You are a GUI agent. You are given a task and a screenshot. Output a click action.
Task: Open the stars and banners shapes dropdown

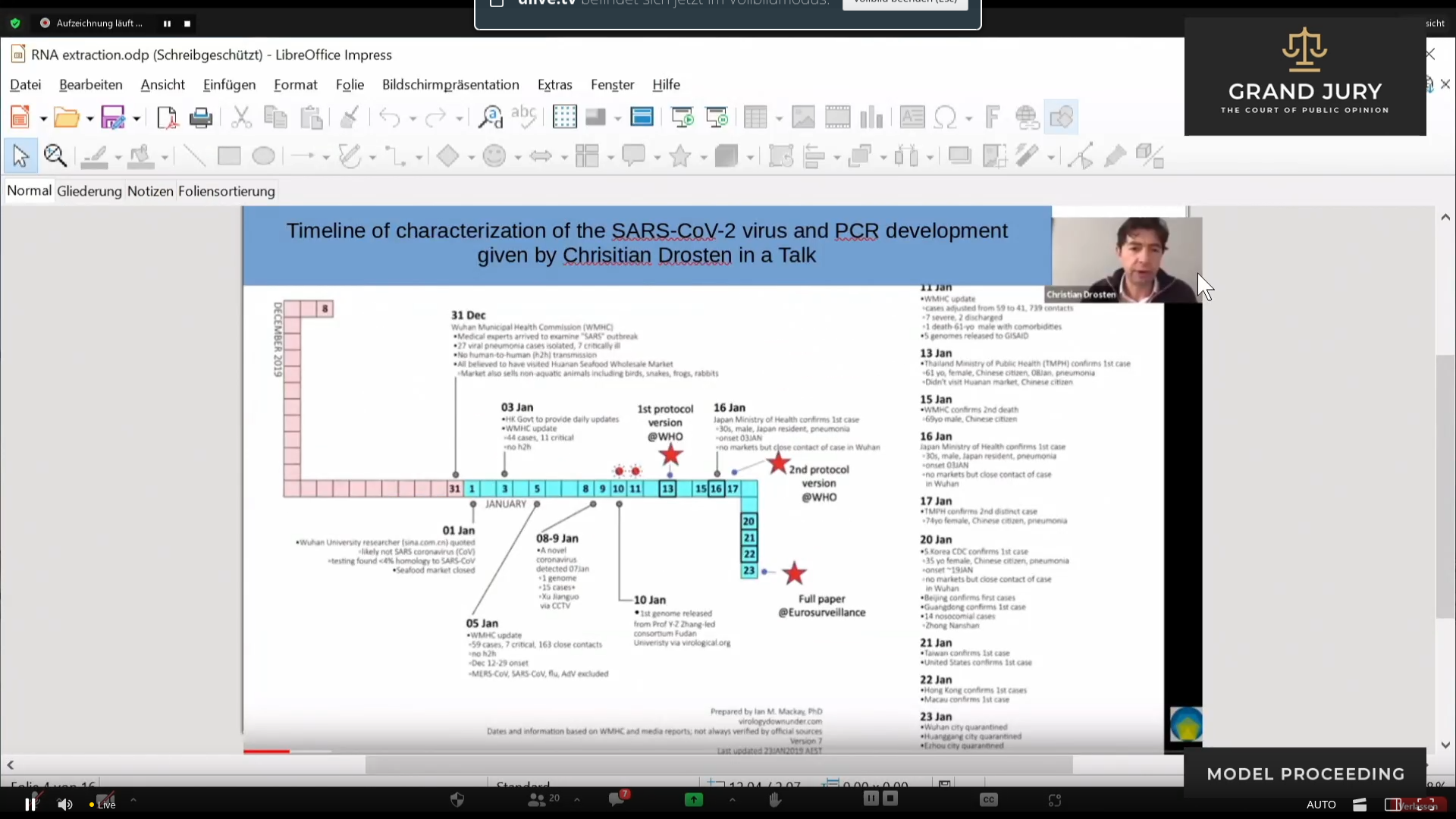[703, 158]
